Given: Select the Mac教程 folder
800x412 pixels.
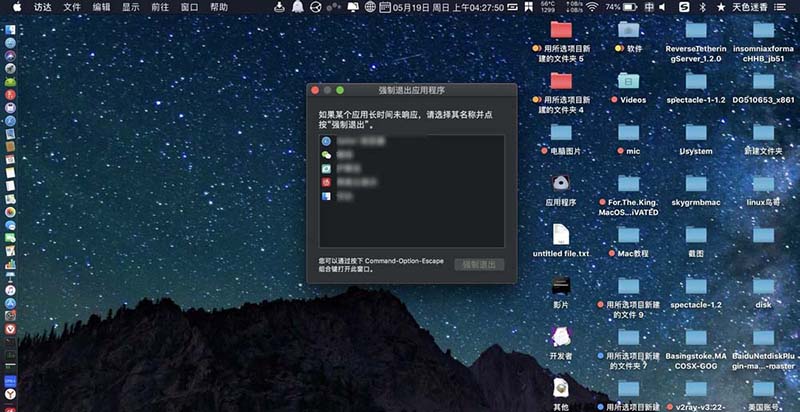Looking at the screenshot, I should click(x=629, y=234).
